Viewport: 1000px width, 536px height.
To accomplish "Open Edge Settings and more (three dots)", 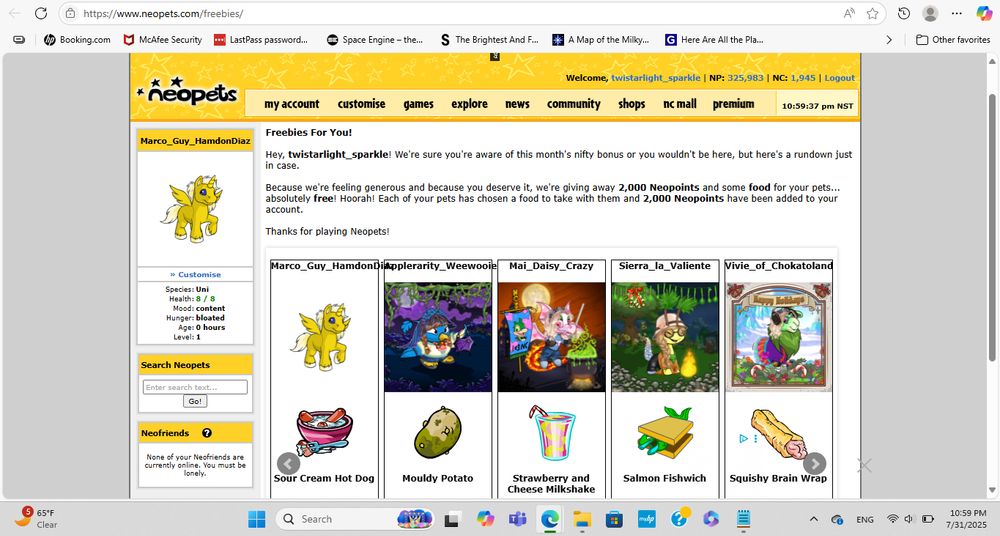I will 957,13.
